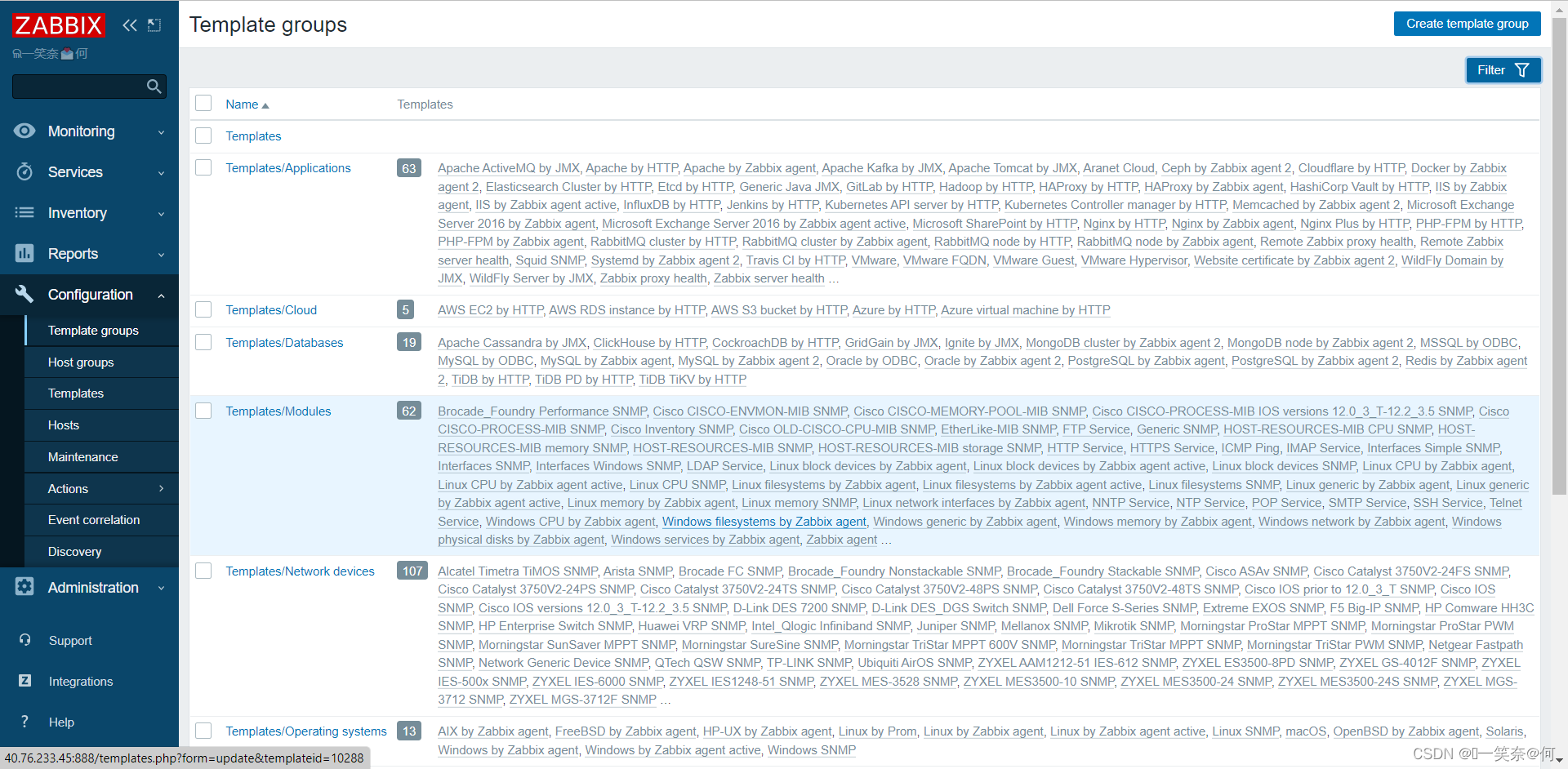This screenshot has width=1568, height=769.
Task: Open the Templates/Applications group link
Action: [287, 167]
